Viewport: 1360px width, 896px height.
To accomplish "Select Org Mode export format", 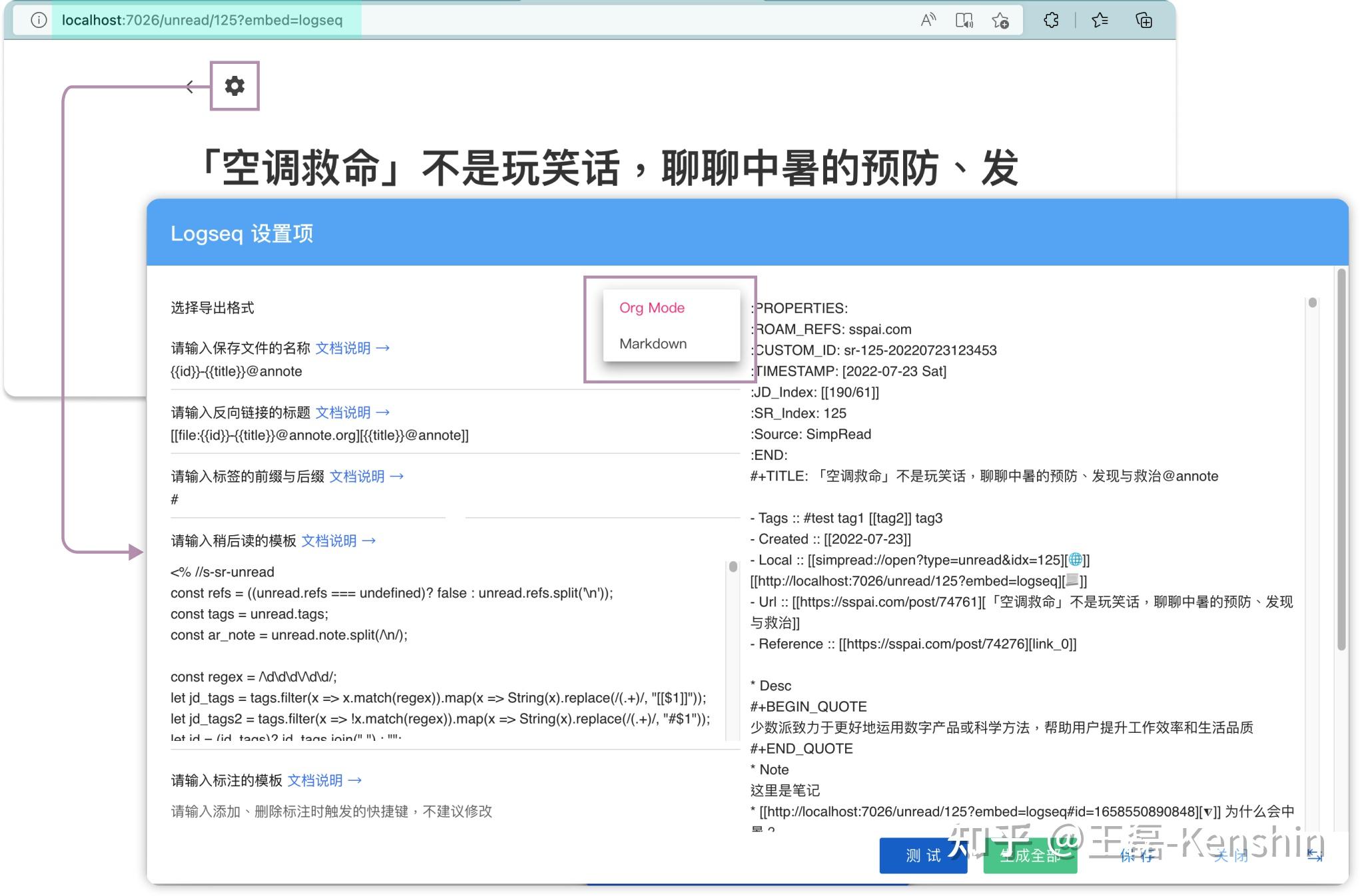I will [651, 308].
